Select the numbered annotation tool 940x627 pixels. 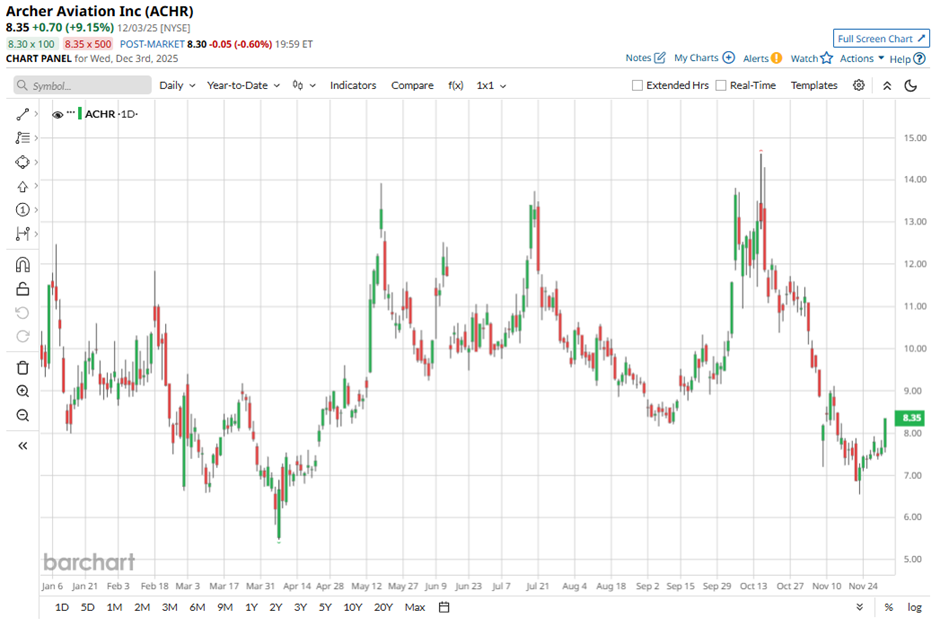click(x=23, y=210)
